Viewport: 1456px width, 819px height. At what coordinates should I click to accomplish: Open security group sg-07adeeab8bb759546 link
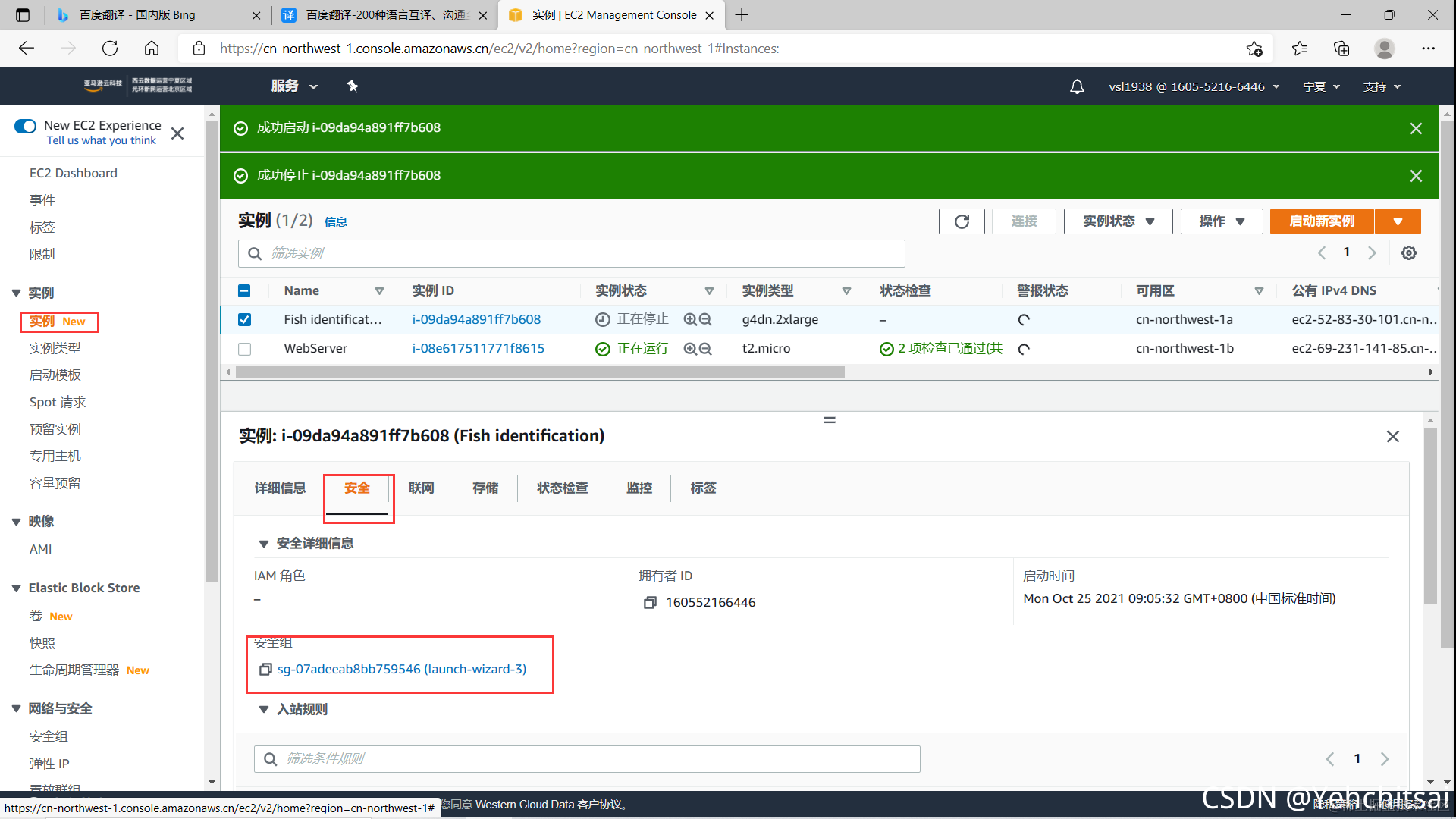pos(402,669)
